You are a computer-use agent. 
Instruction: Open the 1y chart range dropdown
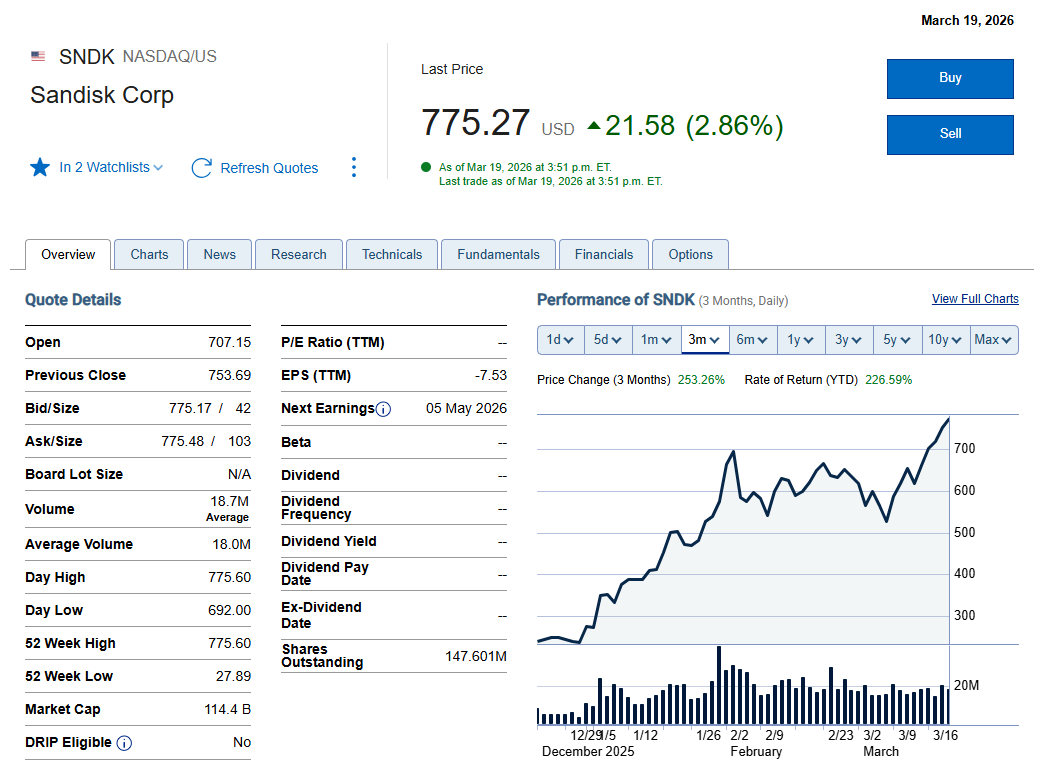801,340
